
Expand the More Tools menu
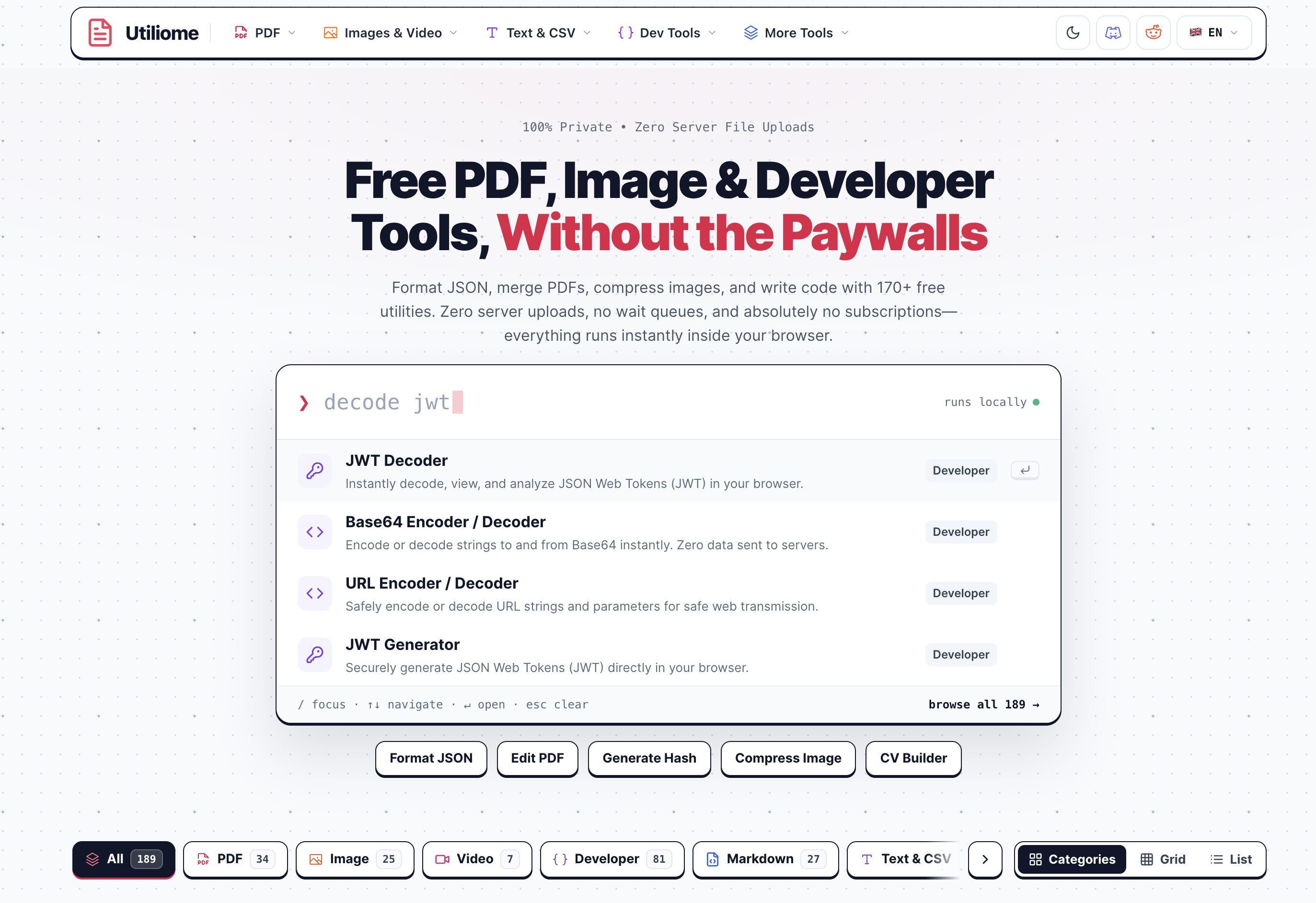coord(796,33)
